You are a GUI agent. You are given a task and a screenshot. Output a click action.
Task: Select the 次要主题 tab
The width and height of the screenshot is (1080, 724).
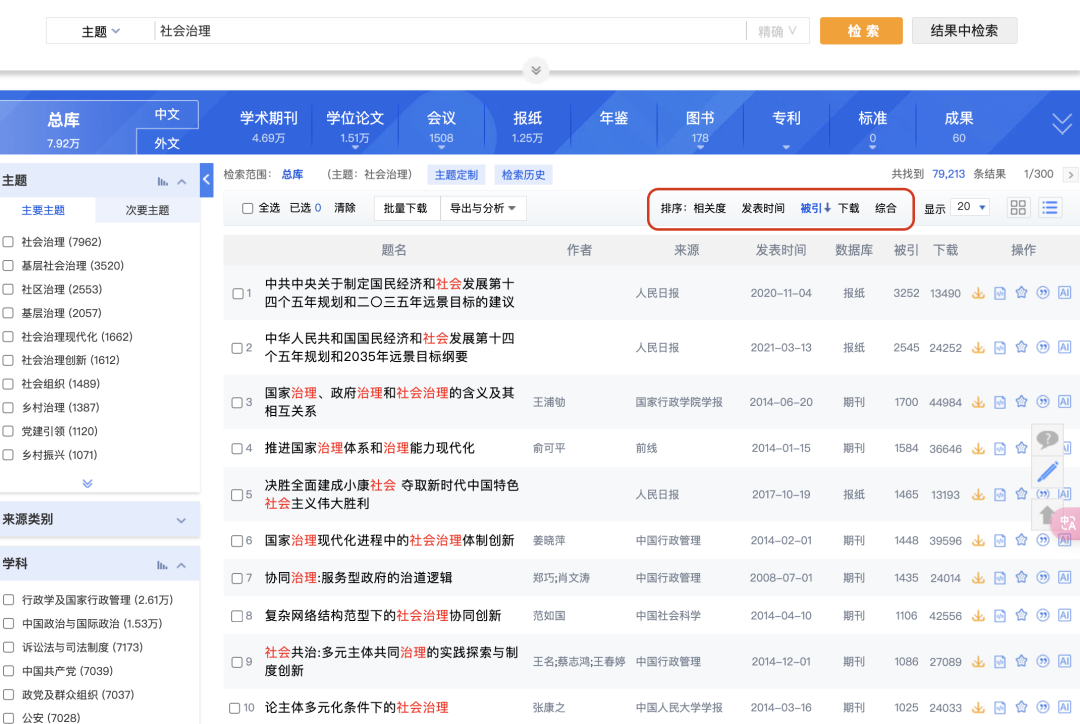[x=147, y=210]
